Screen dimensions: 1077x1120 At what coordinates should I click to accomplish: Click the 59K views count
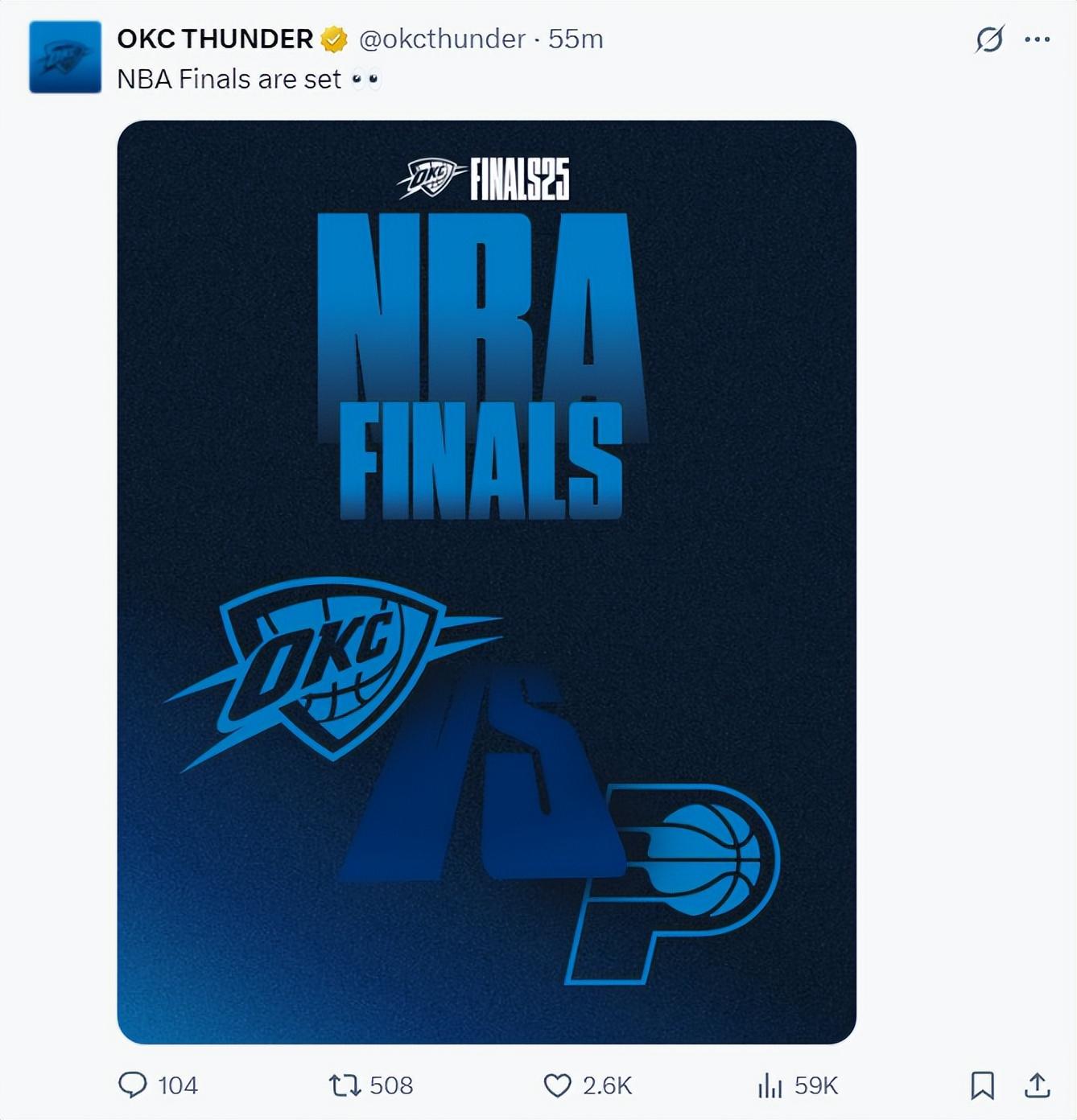click(x=816, y=1085)
